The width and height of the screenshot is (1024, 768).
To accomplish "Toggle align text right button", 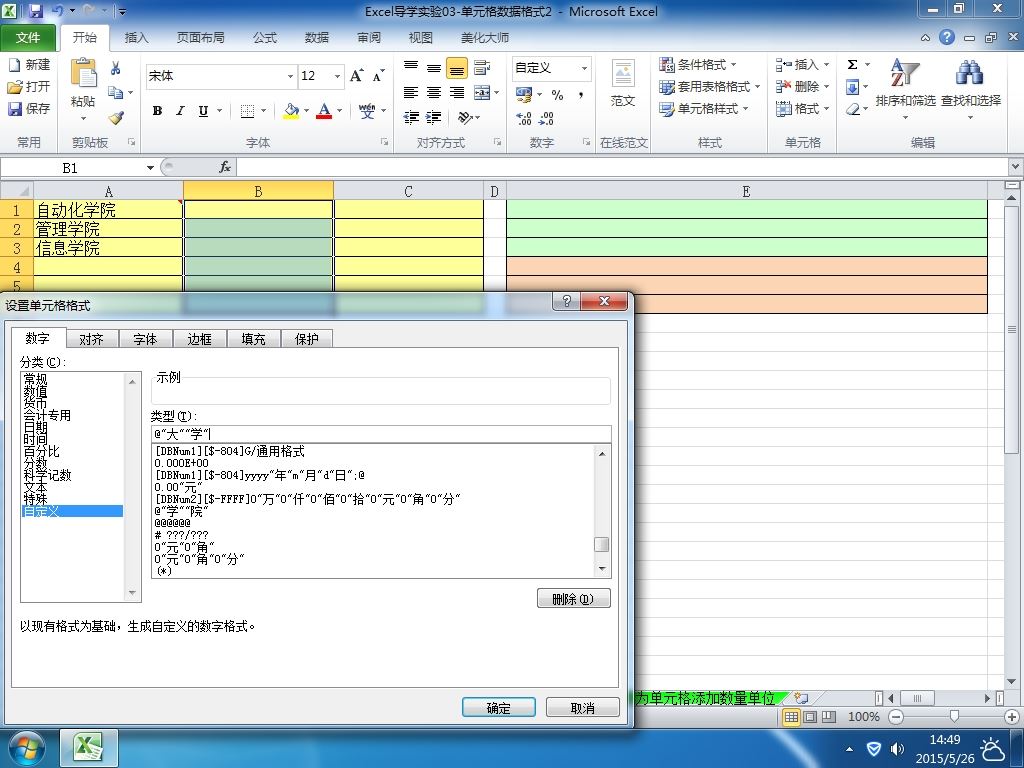I will click(456, 93).
